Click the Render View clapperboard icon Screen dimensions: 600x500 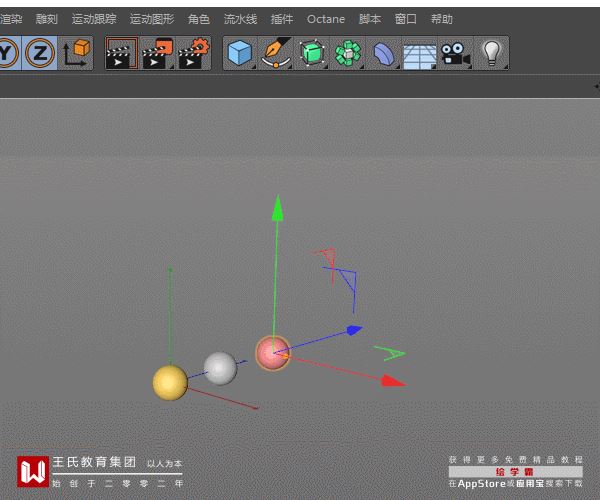[121, 53]
